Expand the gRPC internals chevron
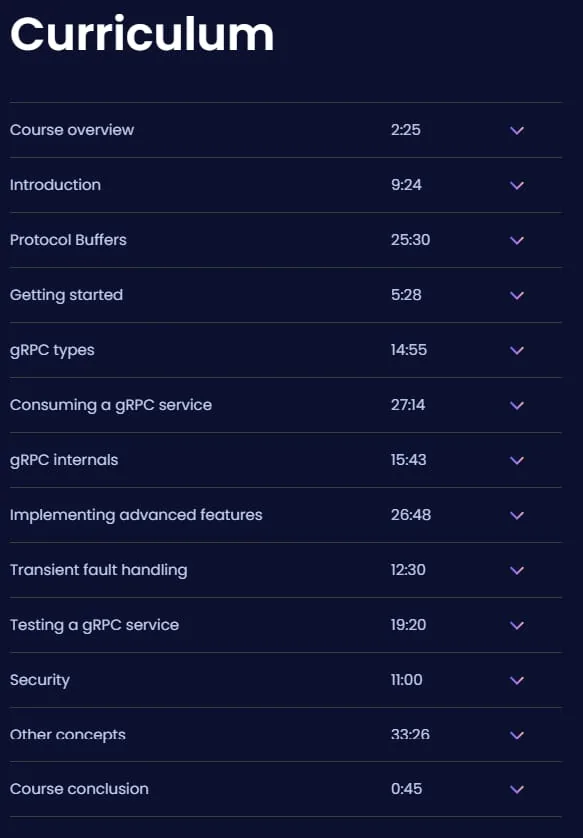 pyautogui.click(x=517, y=461)
